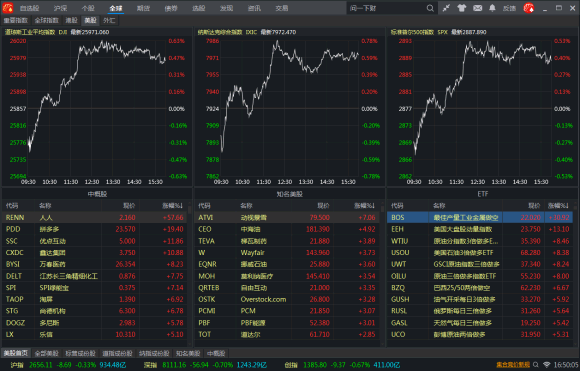Click into the 问一下财 search field
This screenshot has width=580, height=371.
[387, 8]
